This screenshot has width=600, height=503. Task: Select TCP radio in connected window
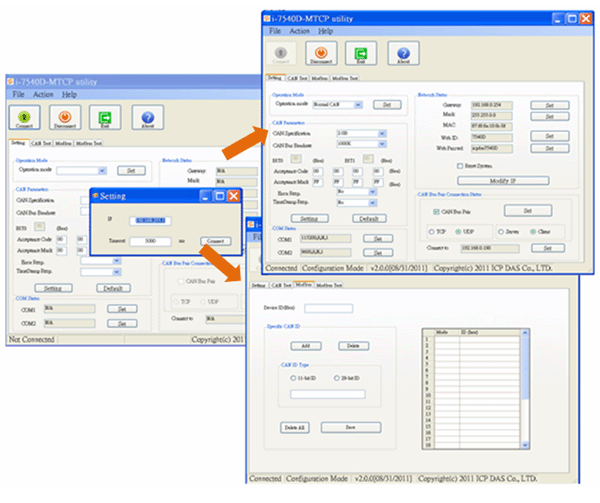click(x=431, y=231)
